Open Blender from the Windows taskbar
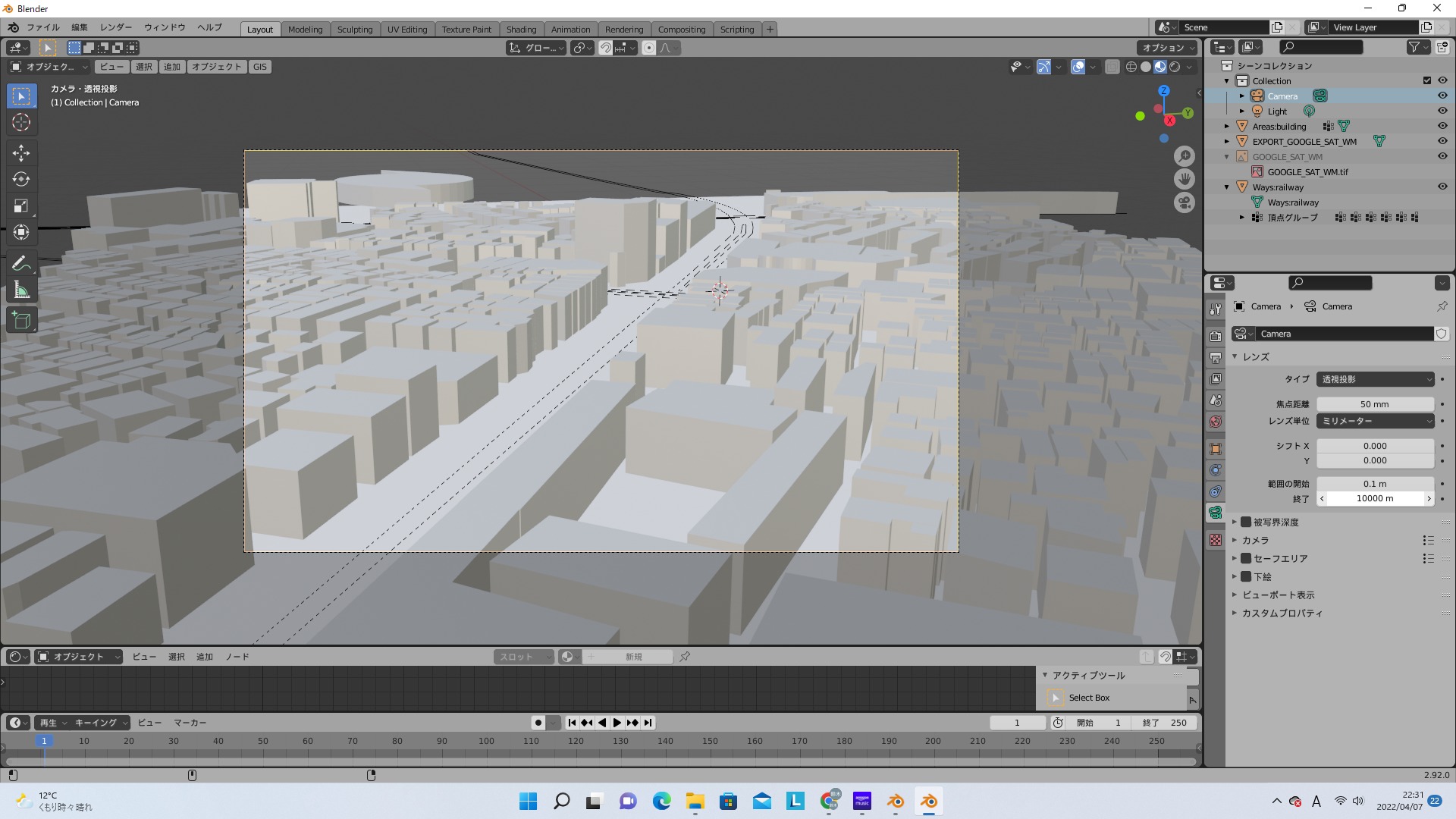1456x819 pixels. (928, 802)
